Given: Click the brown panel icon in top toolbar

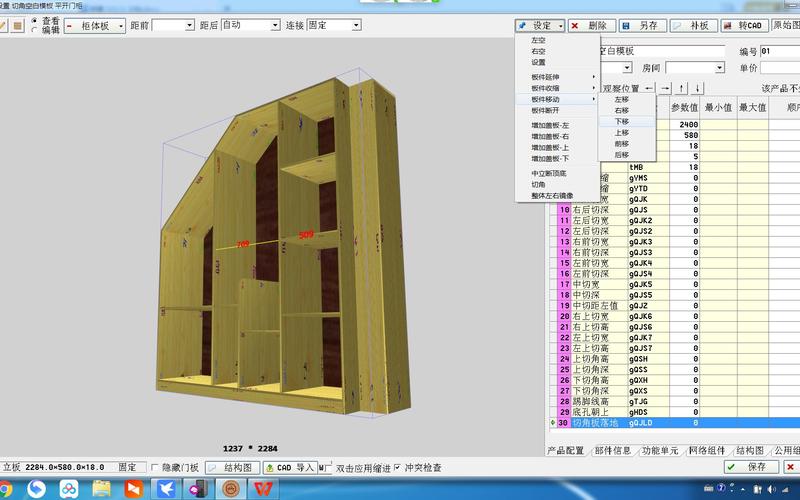Looking at the screenshot, I should click(18, 26).
